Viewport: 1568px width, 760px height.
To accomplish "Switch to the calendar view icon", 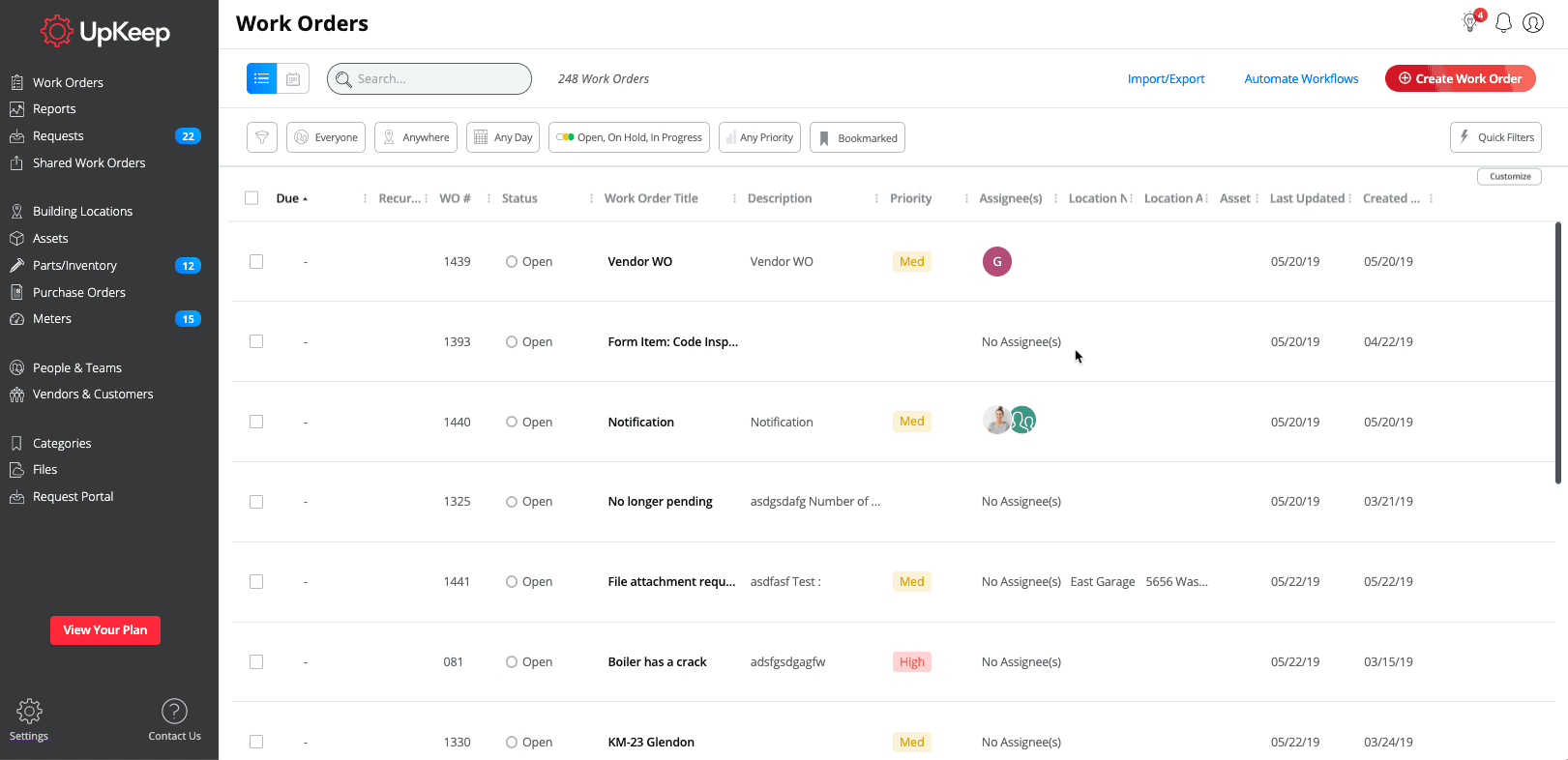I will 293,78.
